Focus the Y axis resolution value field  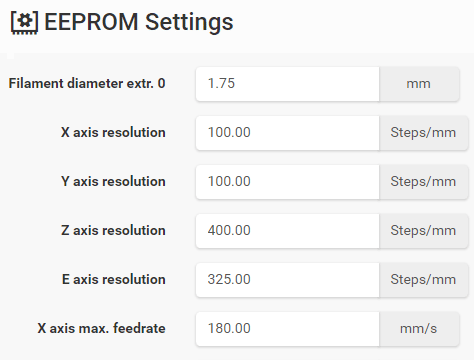[288, 182]
